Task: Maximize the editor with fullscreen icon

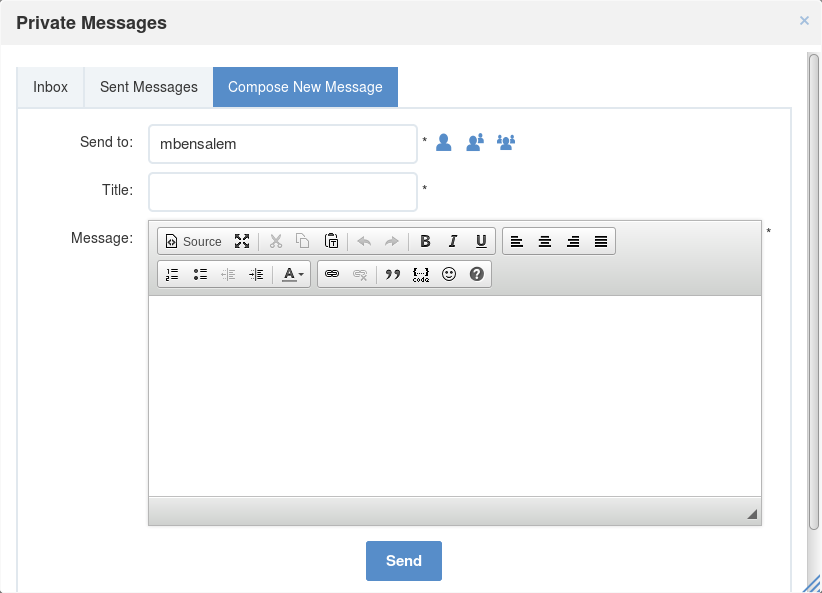Action: click(242, 241)
